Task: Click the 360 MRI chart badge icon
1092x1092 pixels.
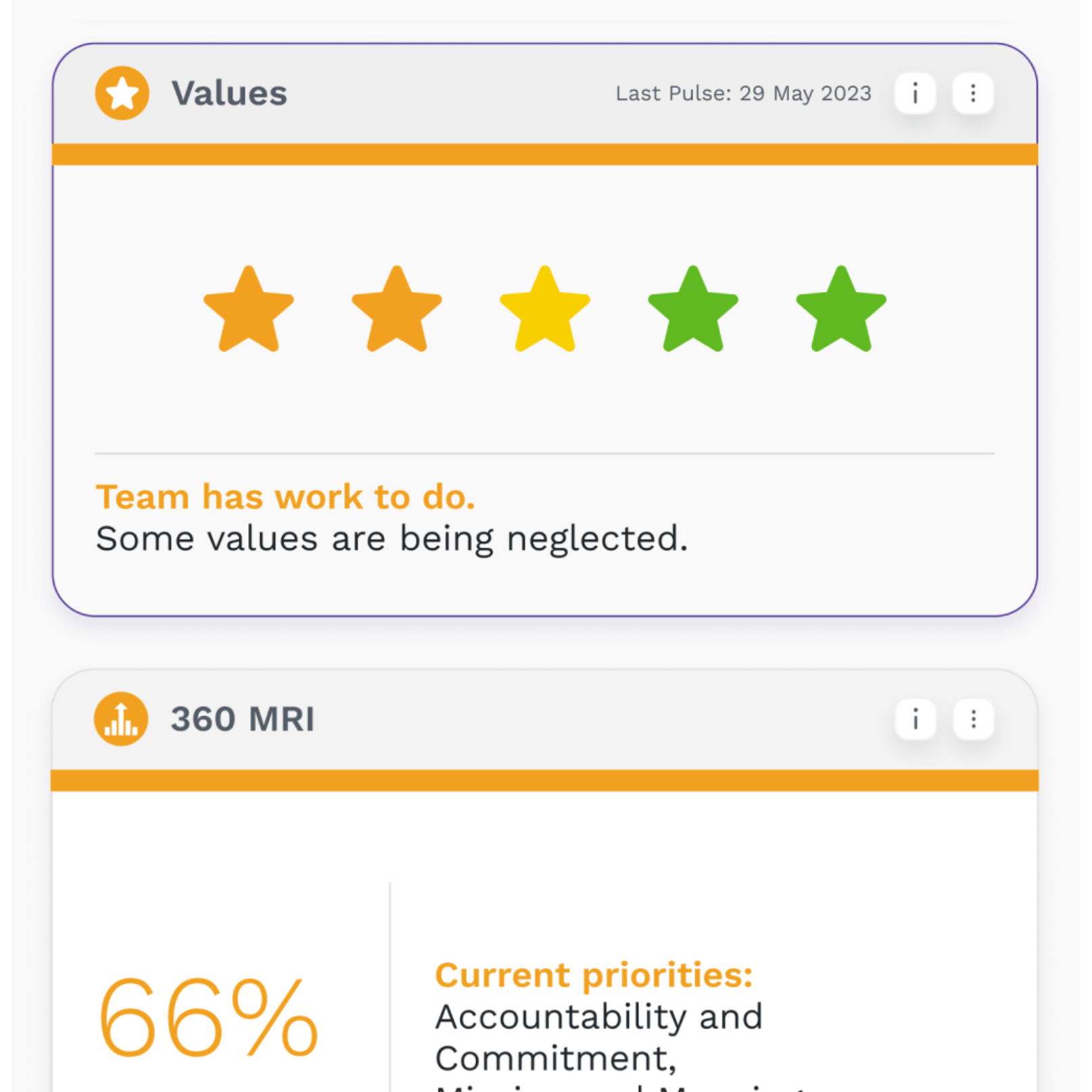Action: point(121,719)
